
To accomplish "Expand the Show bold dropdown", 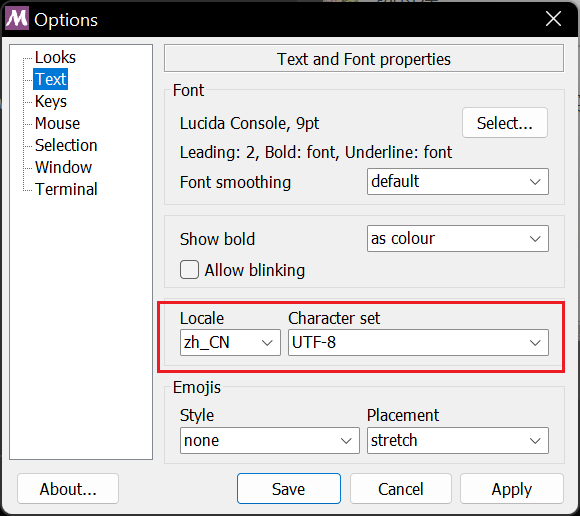I will pos(458,239).
